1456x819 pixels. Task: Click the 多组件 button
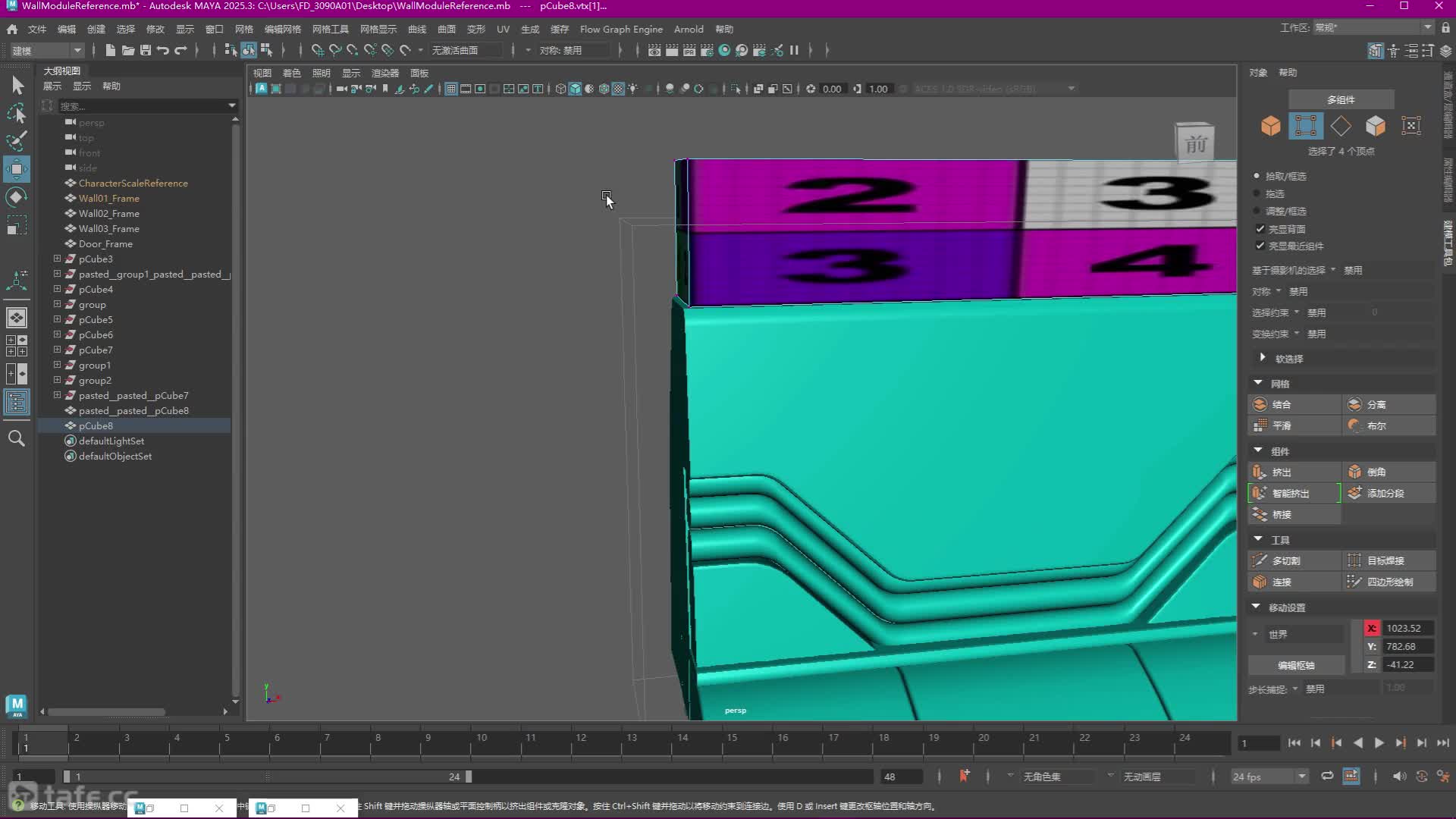pyautogui.click(x=1340, y=99)
